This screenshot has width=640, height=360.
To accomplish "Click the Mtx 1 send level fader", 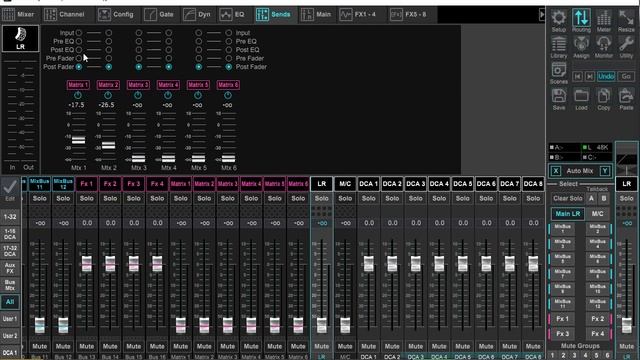I will (78, 140).
